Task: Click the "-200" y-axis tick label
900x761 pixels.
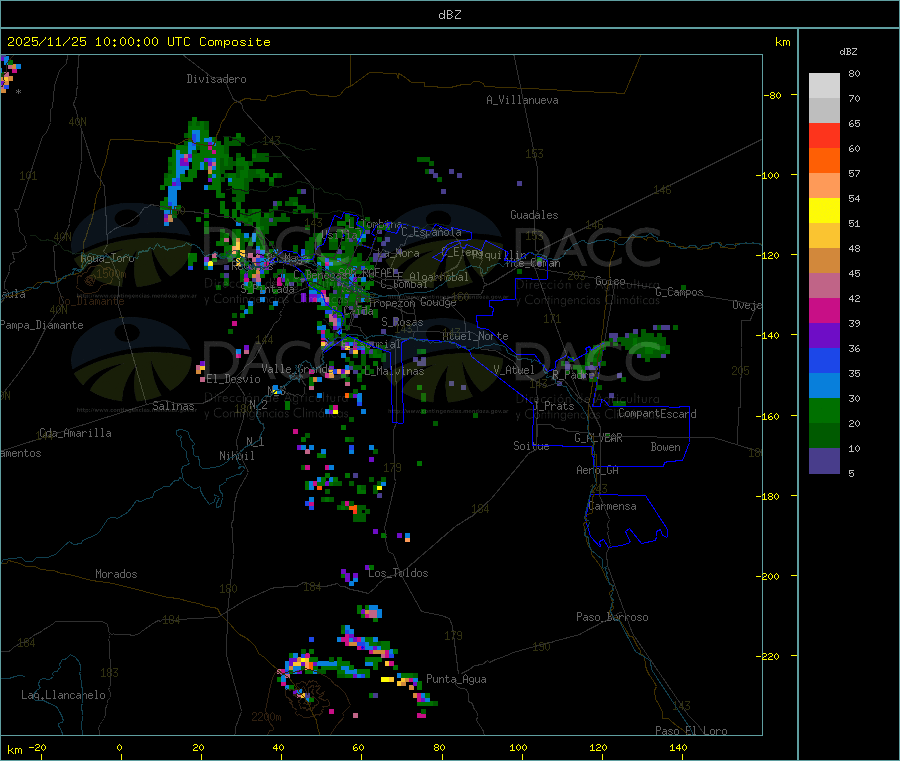Action: (x=768, y=576)
